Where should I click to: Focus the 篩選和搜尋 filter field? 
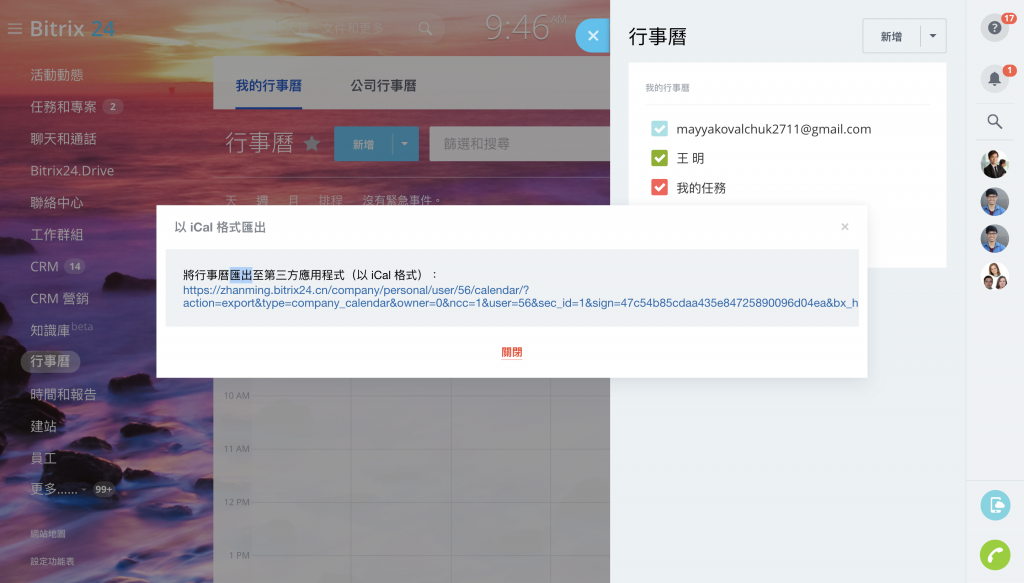(x=519, y=144)
